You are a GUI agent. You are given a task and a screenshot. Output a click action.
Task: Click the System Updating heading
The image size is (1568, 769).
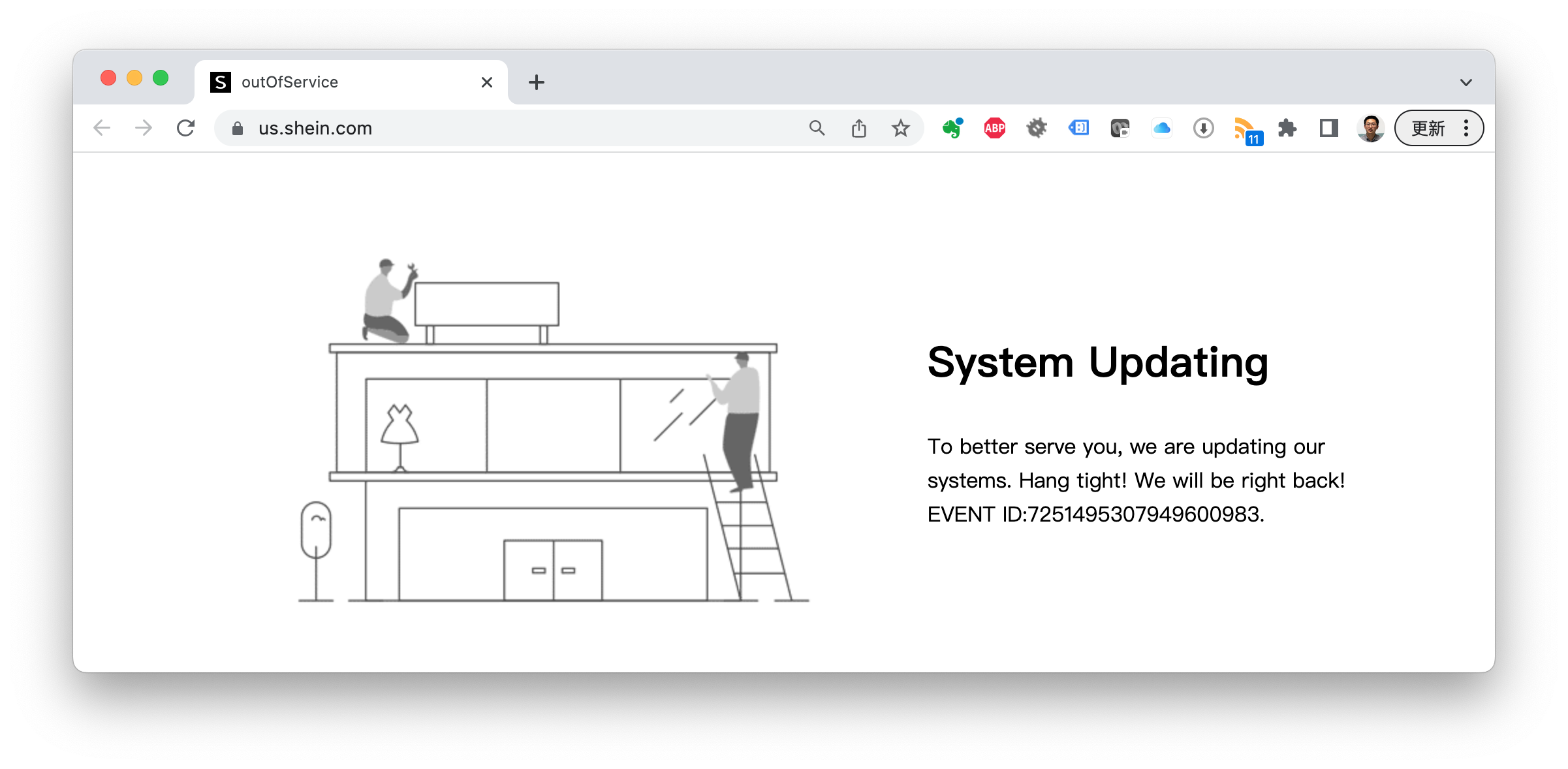1098,362
